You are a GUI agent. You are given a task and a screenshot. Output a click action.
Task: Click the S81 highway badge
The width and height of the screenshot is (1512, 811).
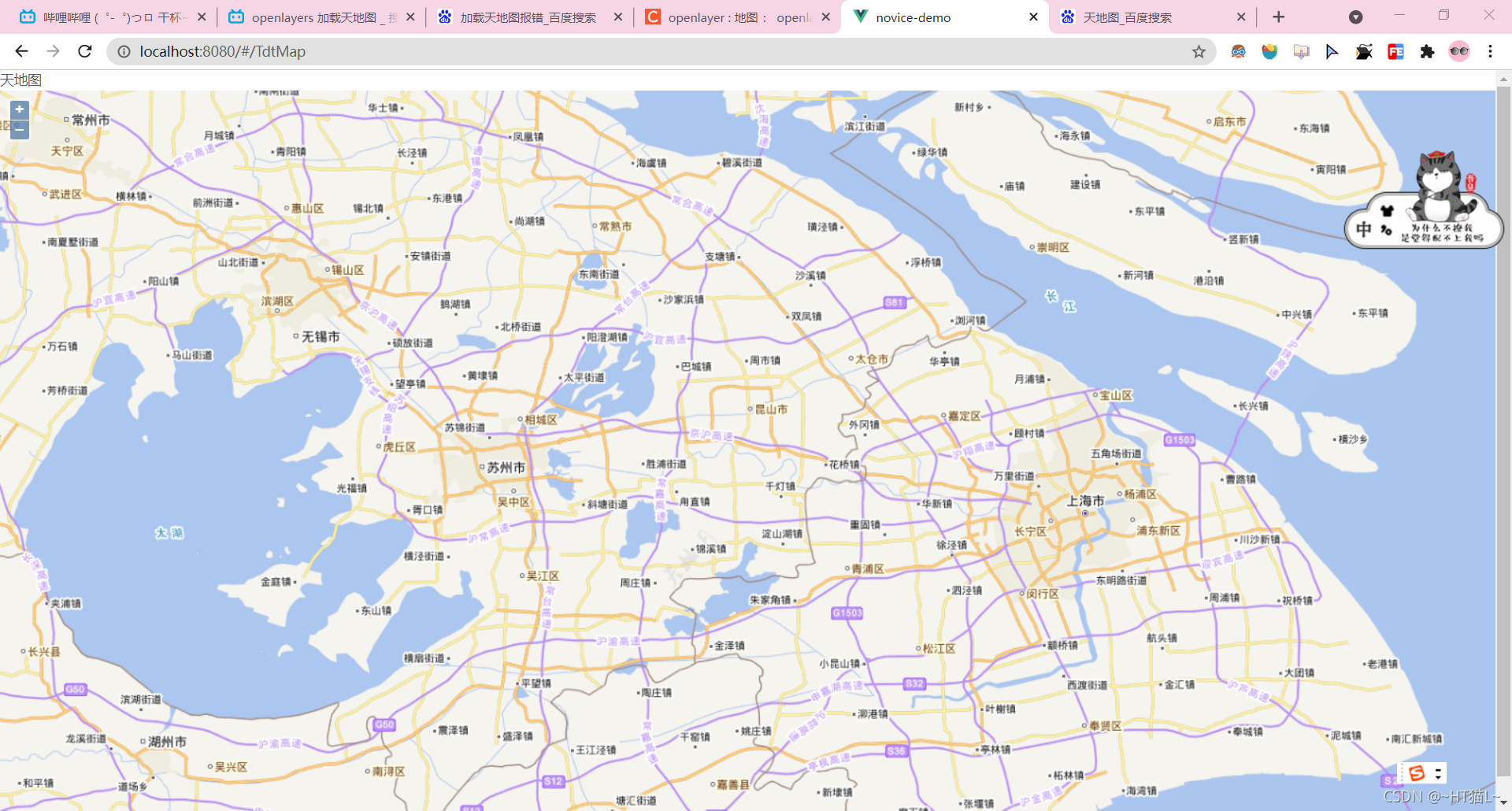pyautogui.click(x=894, y=302)
